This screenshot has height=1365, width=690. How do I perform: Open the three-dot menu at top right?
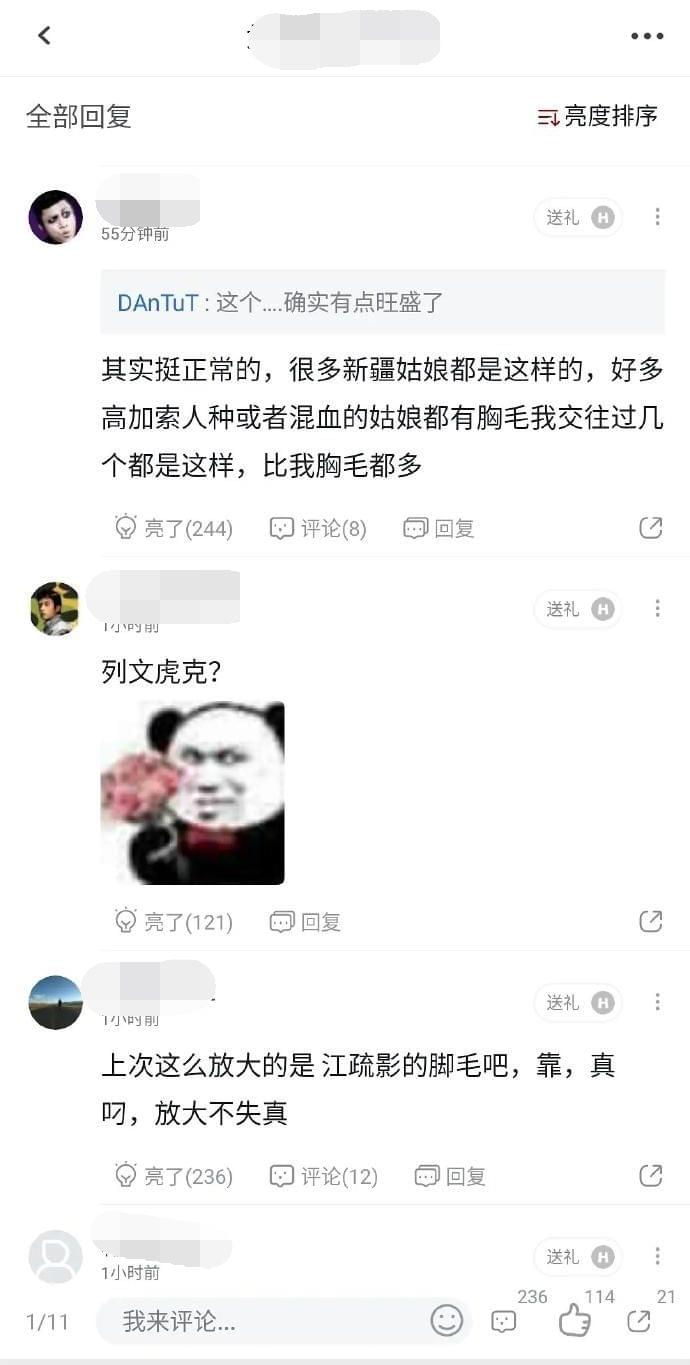tap(647, 36)
